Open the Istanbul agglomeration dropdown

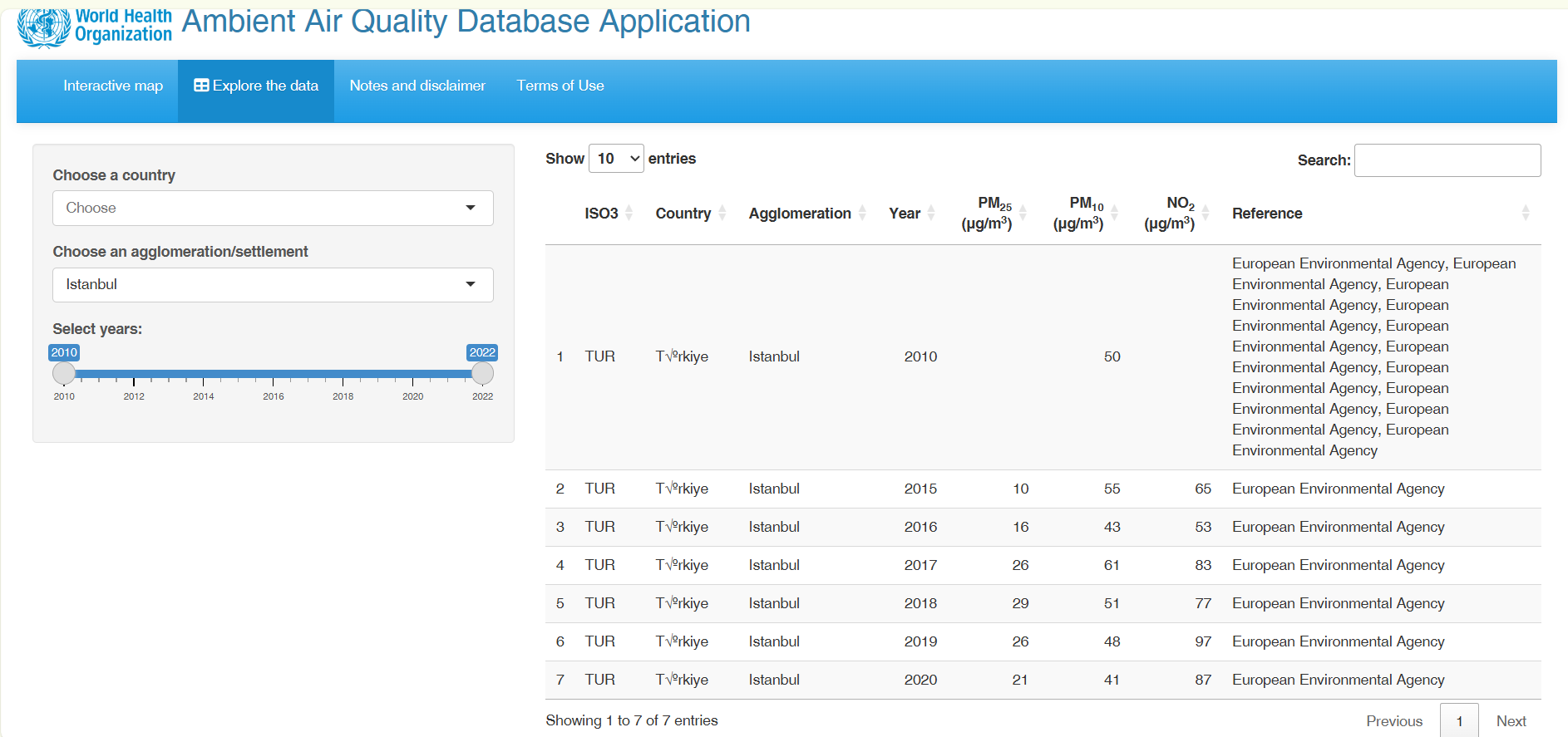pyautogui.click(x=273, y=284)
